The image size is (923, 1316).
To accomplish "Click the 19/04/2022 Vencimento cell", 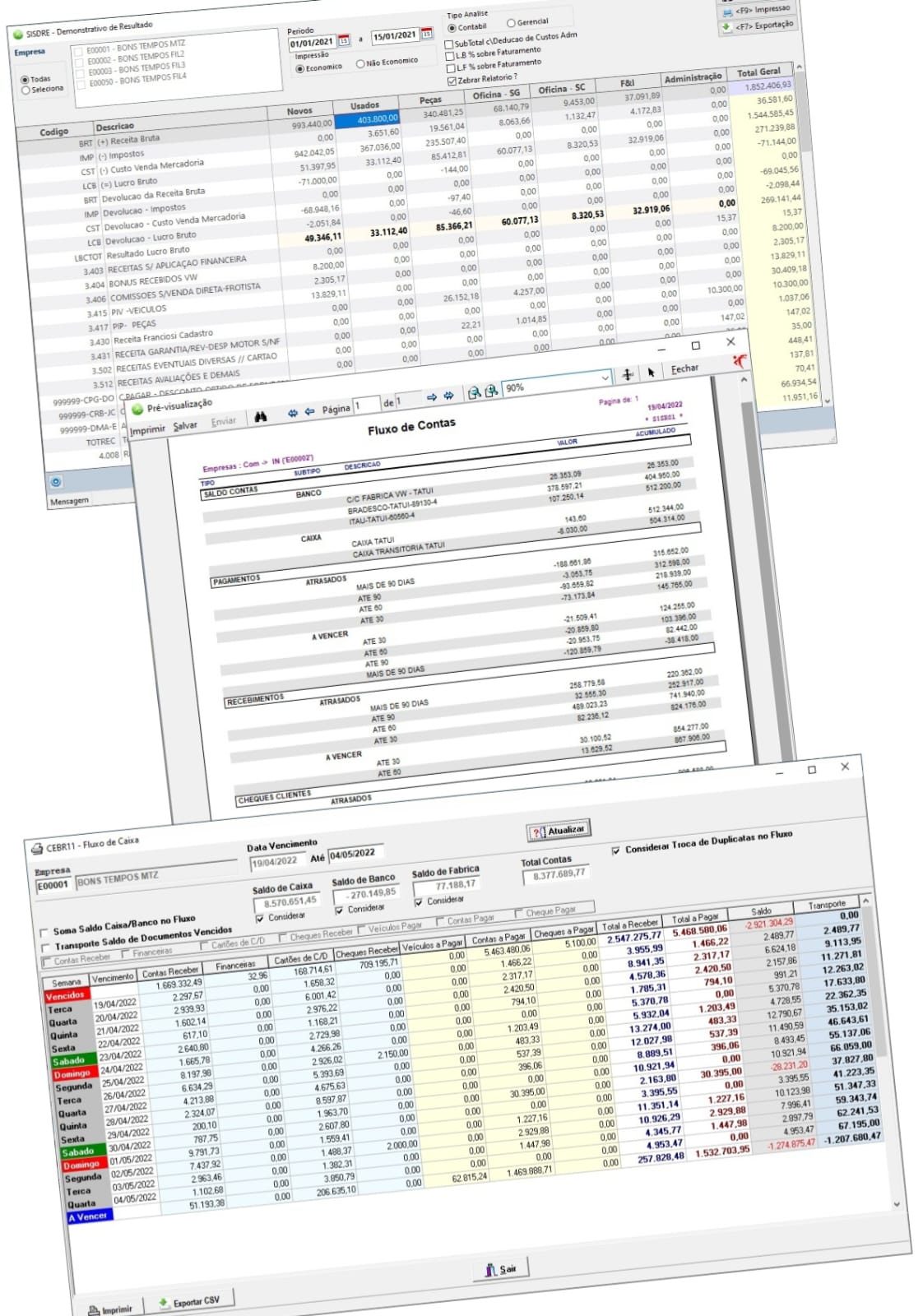I will pos(115,1005).
